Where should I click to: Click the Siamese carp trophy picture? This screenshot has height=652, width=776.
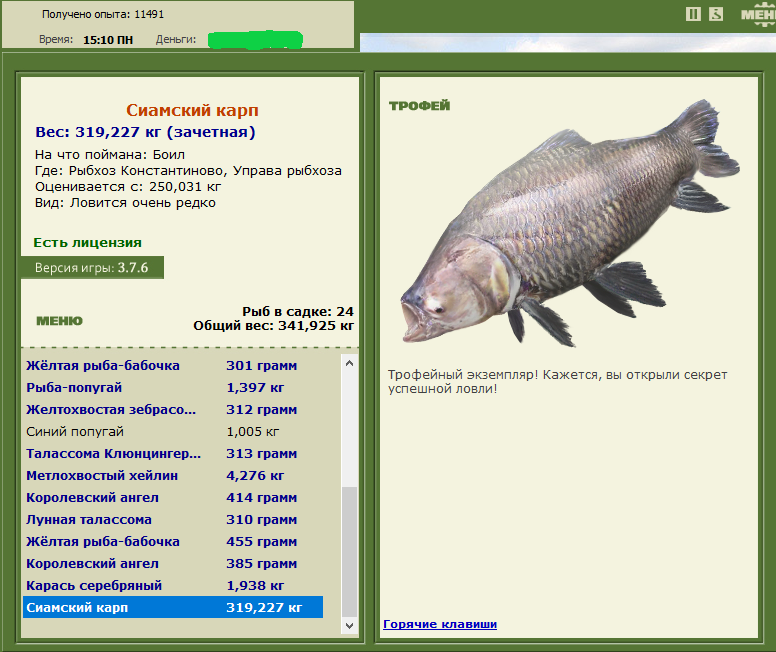point(569,223)
